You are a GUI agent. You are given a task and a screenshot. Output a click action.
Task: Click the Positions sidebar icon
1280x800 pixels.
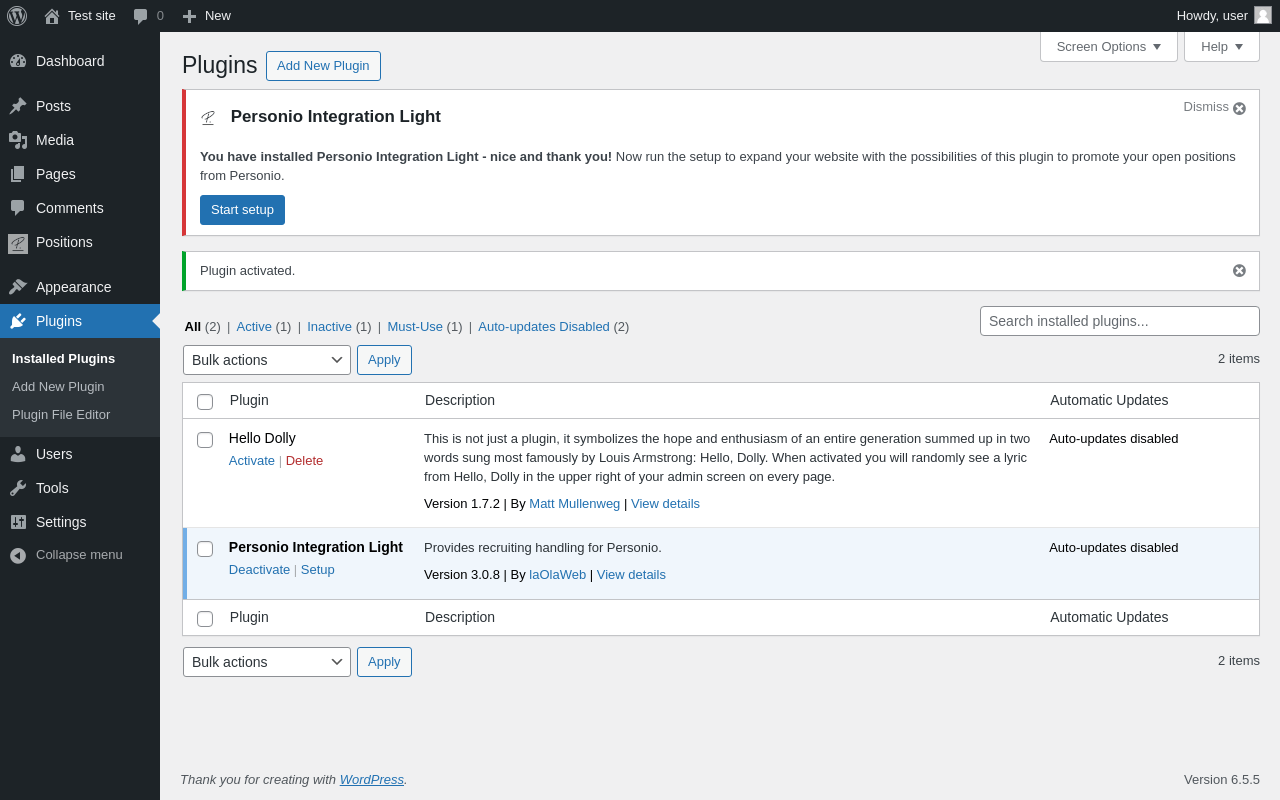point(18,243)
